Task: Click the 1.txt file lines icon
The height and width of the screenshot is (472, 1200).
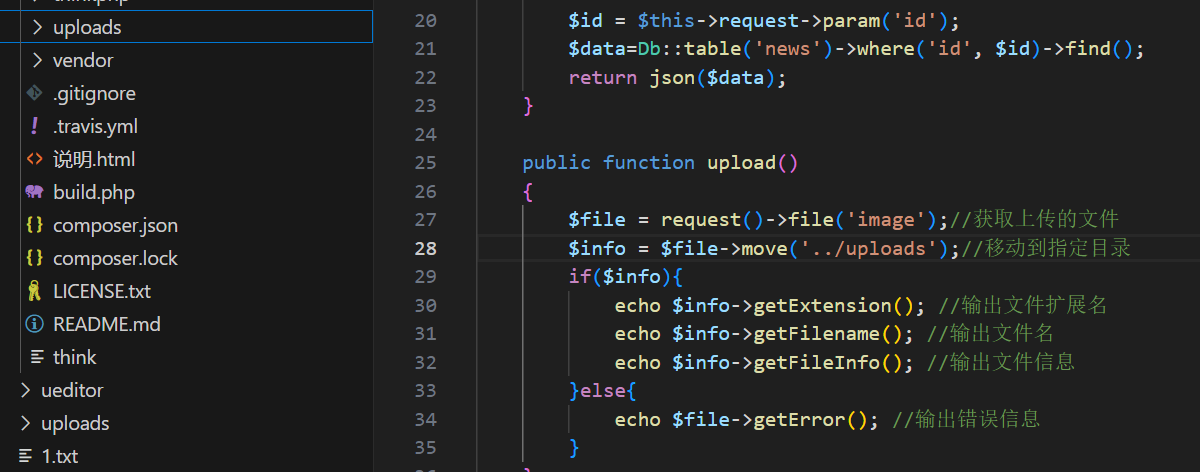Action: [25, 457]
